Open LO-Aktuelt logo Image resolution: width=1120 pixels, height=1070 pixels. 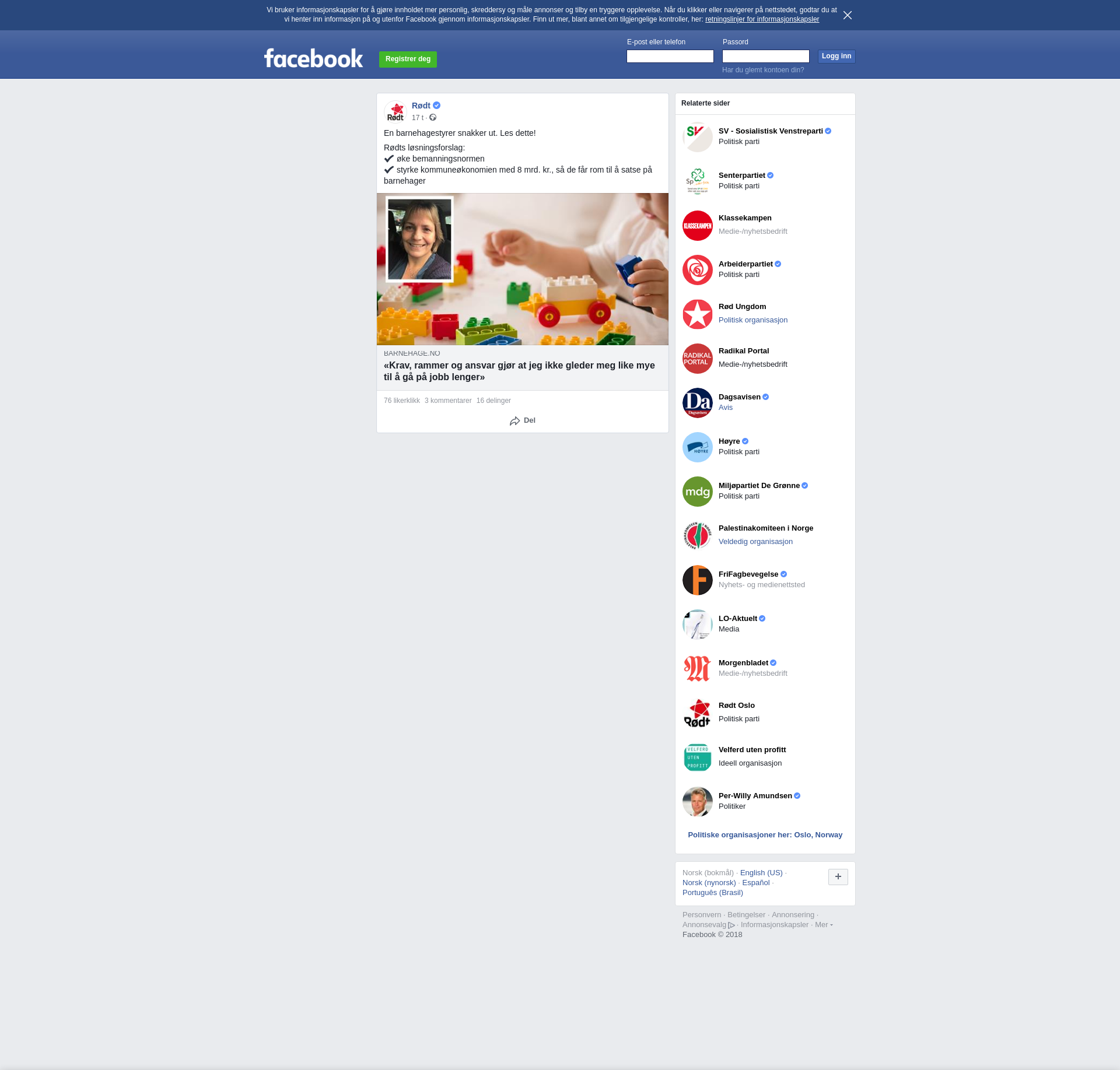pyautogui.click(x=698, y=625)
